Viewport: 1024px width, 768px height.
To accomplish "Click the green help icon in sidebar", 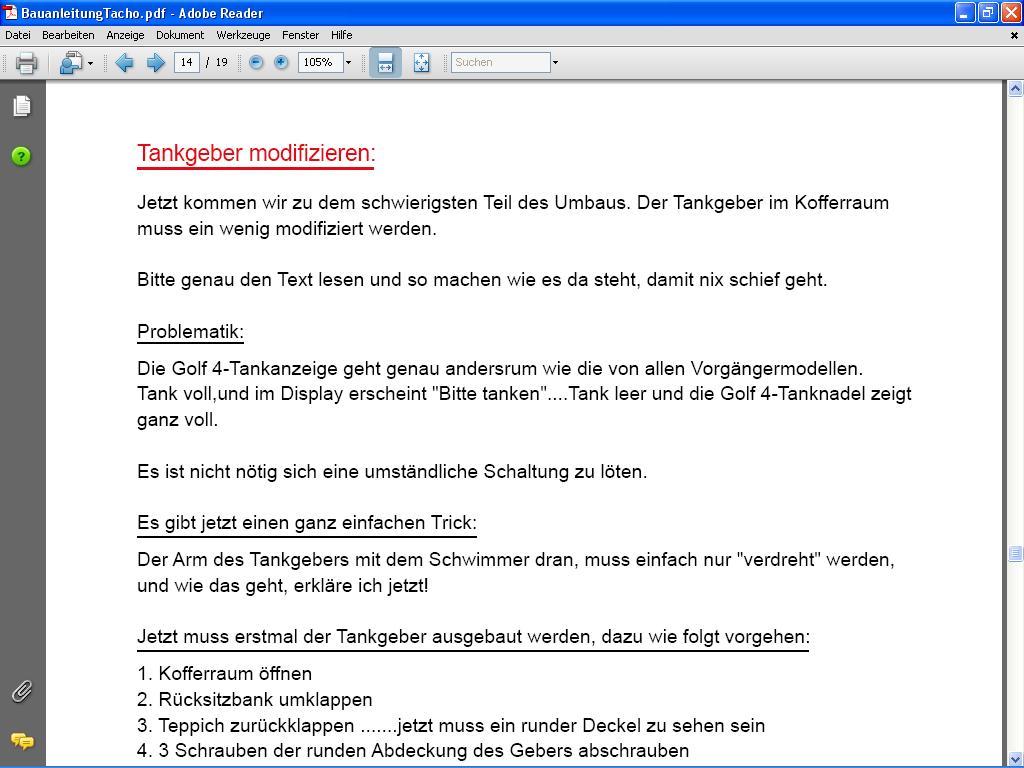I will [x=21, y=156].
